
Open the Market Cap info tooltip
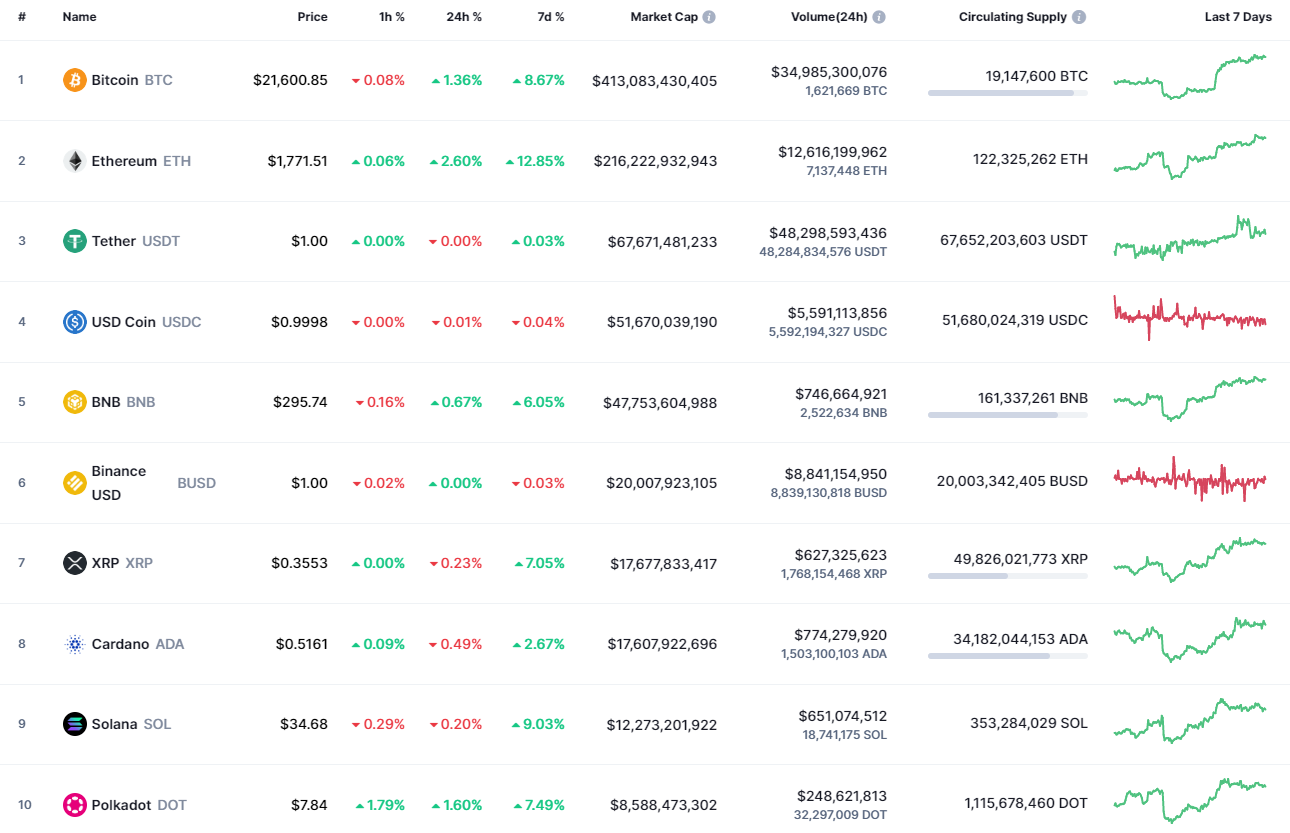[710, 16]
